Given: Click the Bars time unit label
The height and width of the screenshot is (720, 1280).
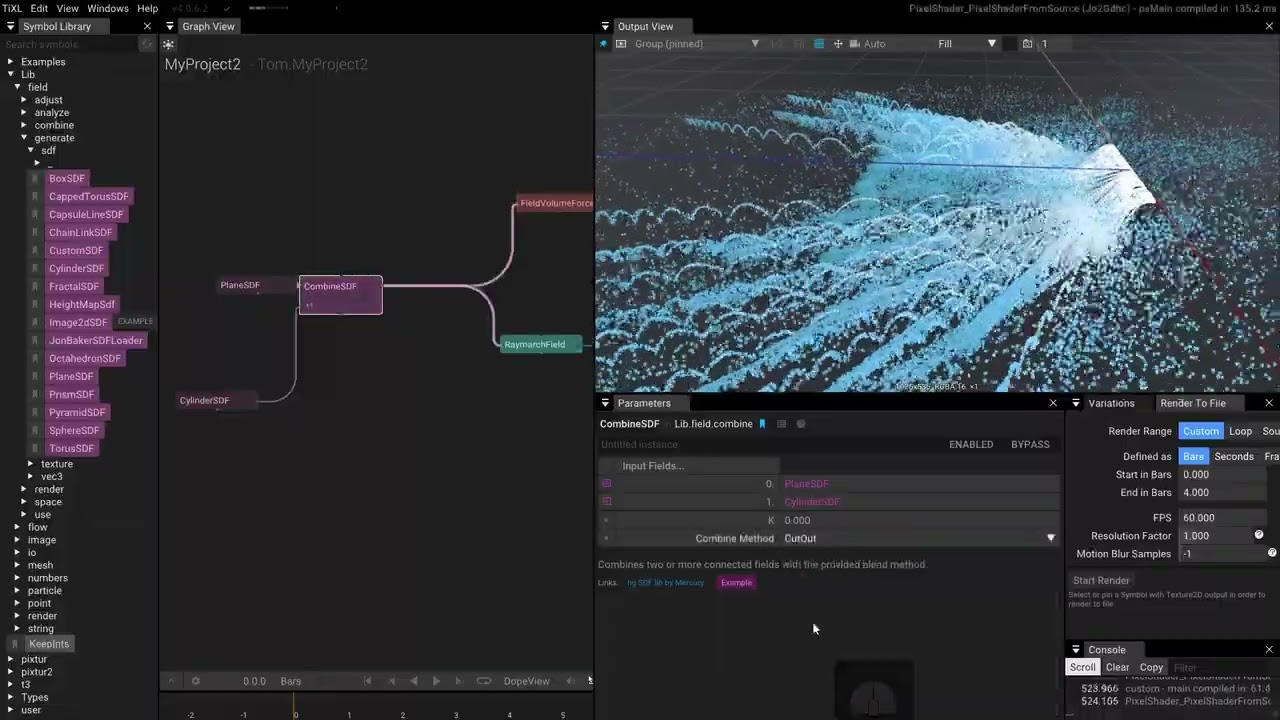Looking at the screenshot, I should tap(291, 681).
